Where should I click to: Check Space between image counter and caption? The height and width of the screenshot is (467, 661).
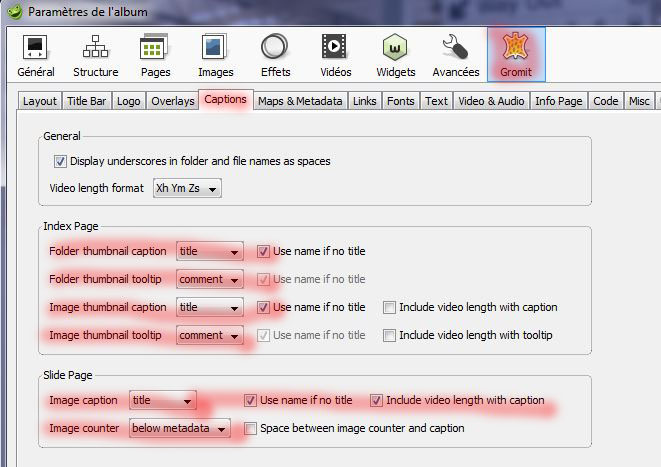coord(251,429)
